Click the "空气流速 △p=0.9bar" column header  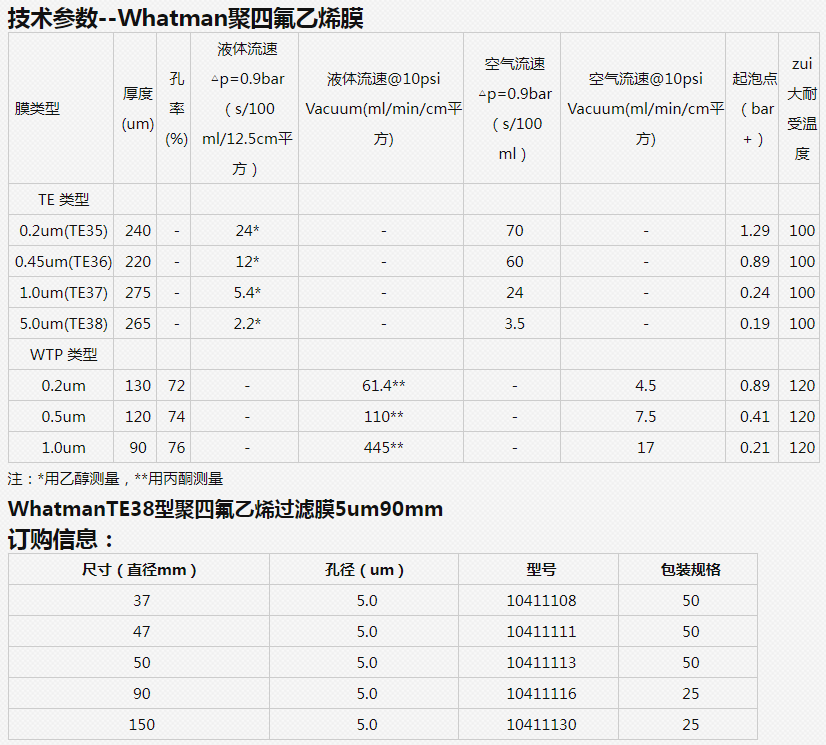(515, 109)
